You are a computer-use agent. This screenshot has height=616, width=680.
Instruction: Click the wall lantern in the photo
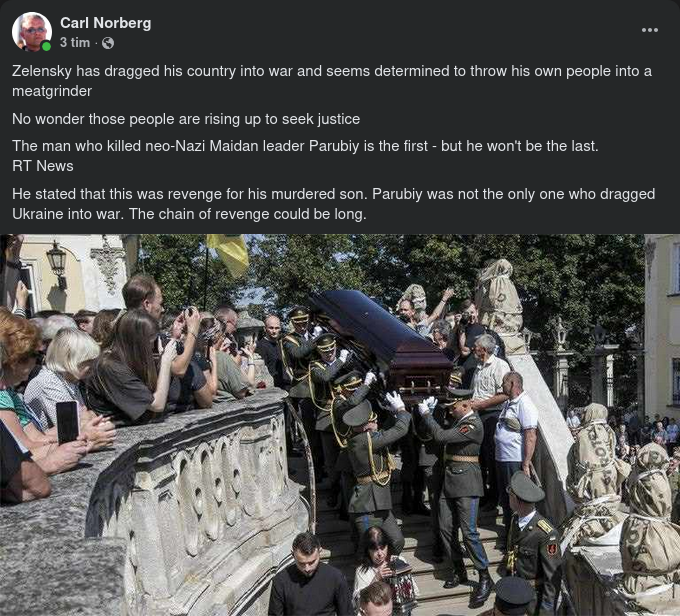point(57,265)
